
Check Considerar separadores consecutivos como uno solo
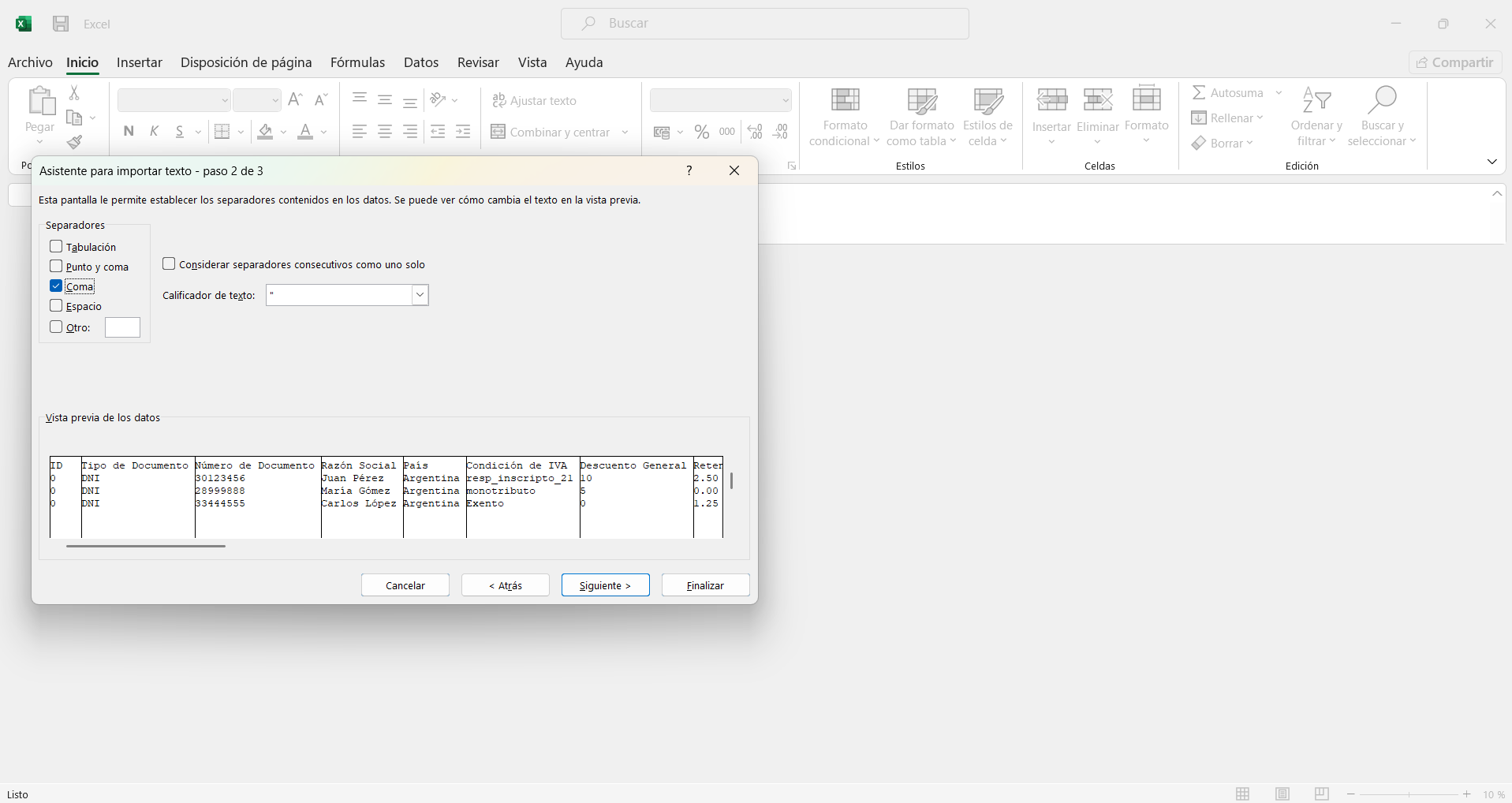click(x=169, y=264)
